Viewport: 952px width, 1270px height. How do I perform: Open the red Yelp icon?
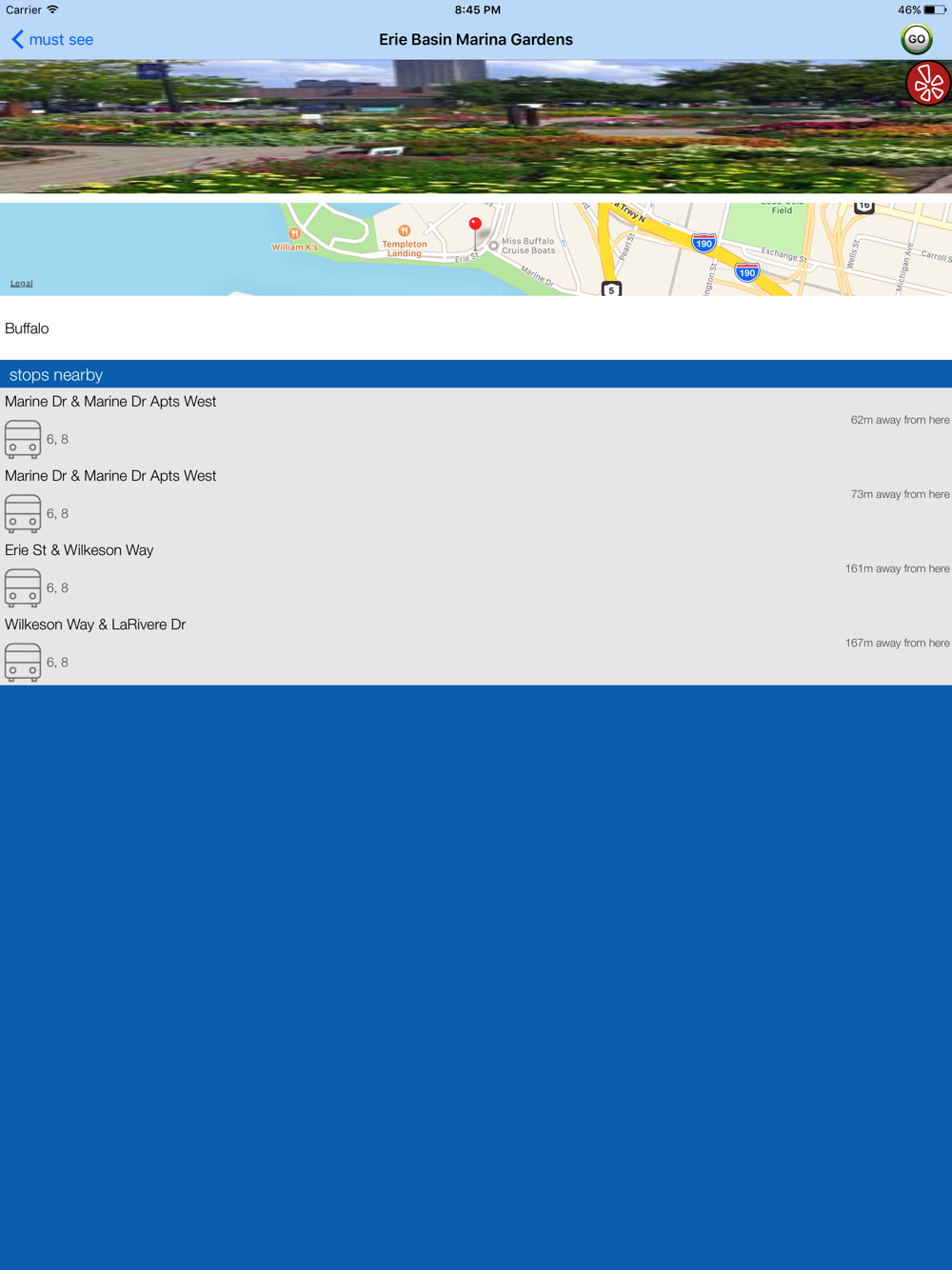point(928,84)
